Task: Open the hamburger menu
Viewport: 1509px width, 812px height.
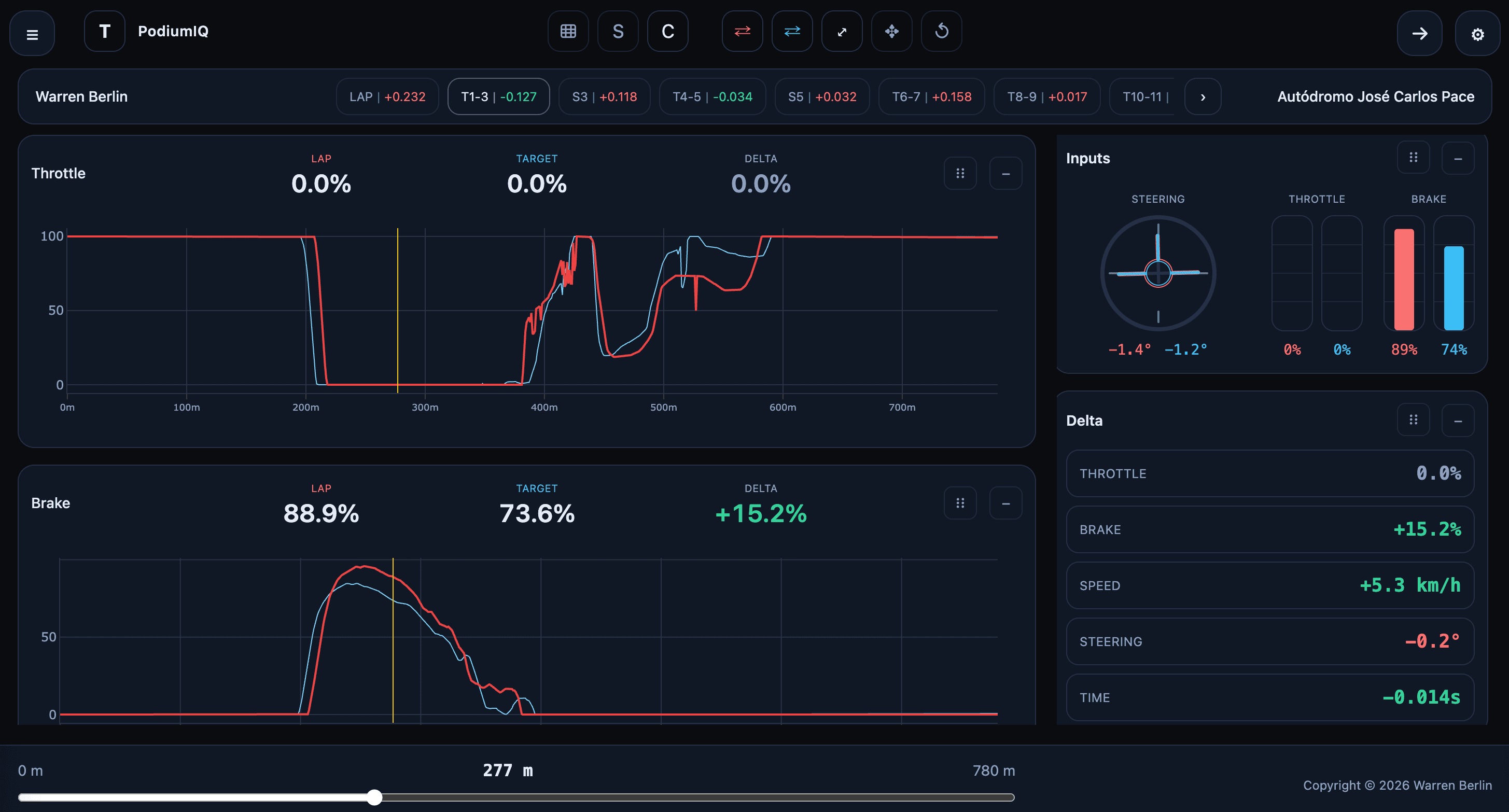Action: point(32,34)
